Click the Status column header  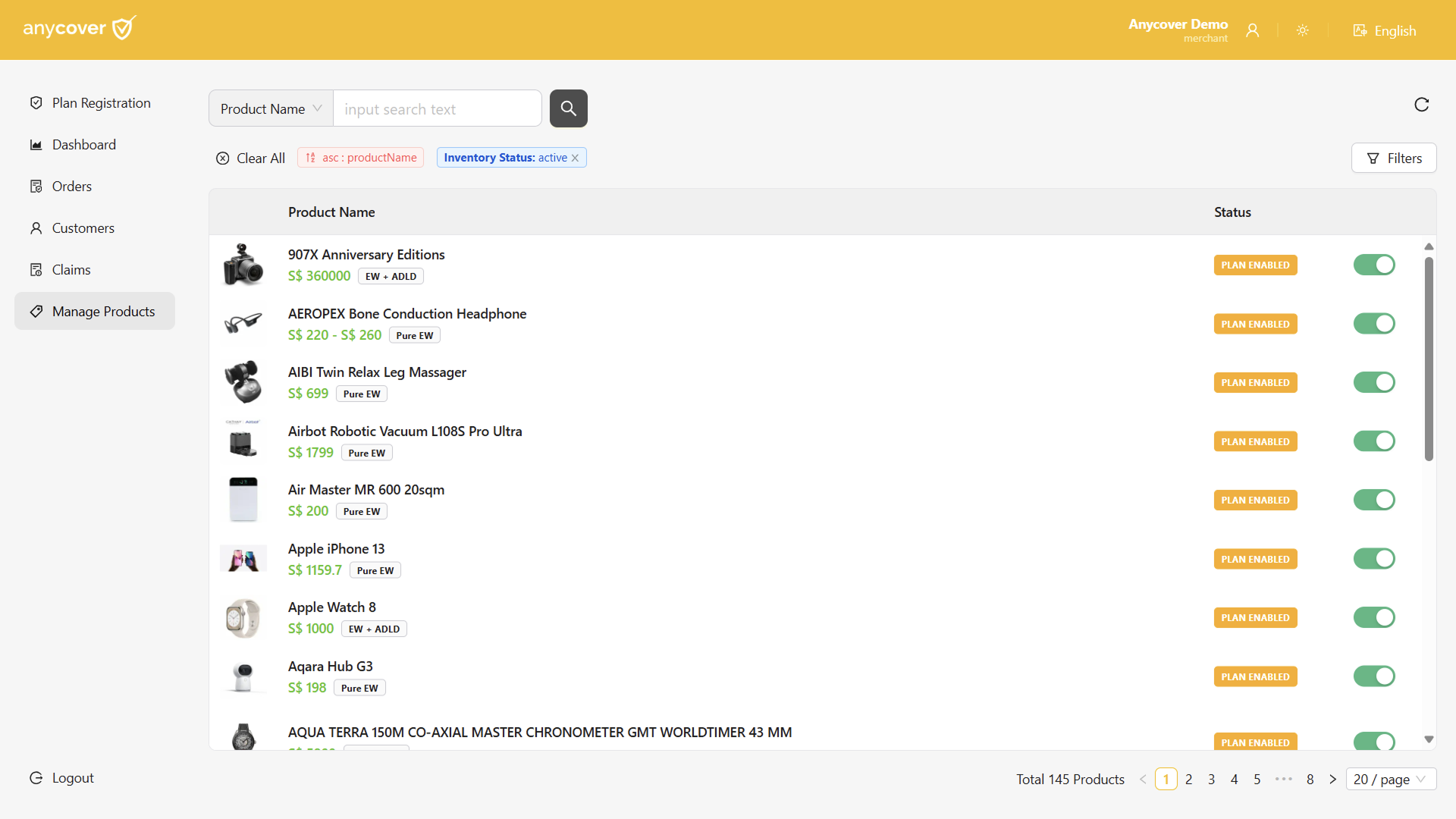click(x=1232, y=212)
